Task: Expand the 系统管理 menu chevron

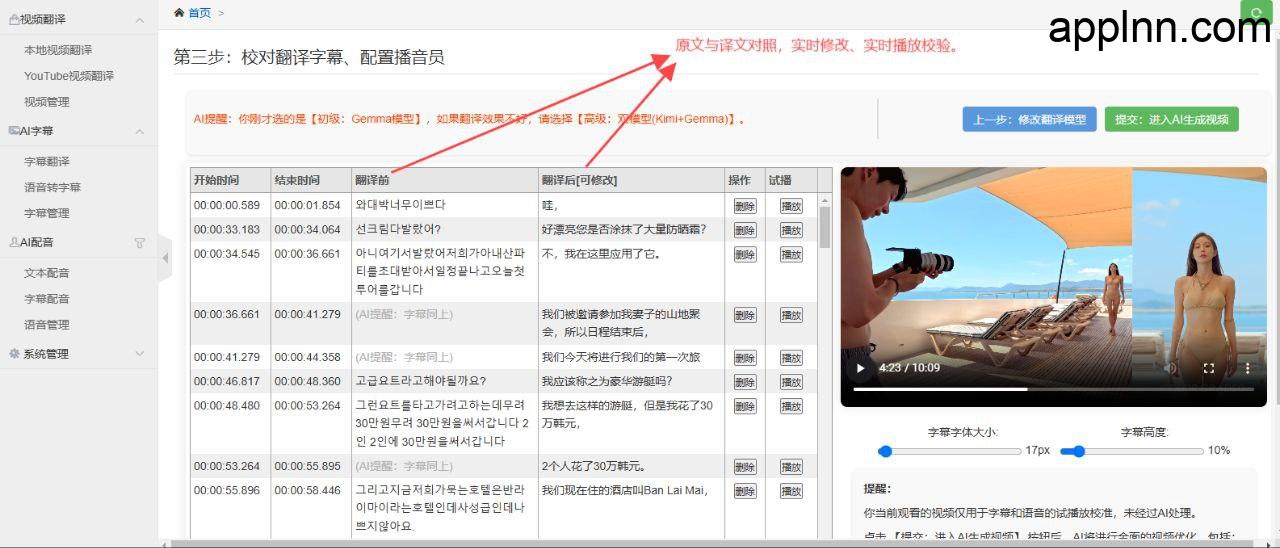Action: 140,354
